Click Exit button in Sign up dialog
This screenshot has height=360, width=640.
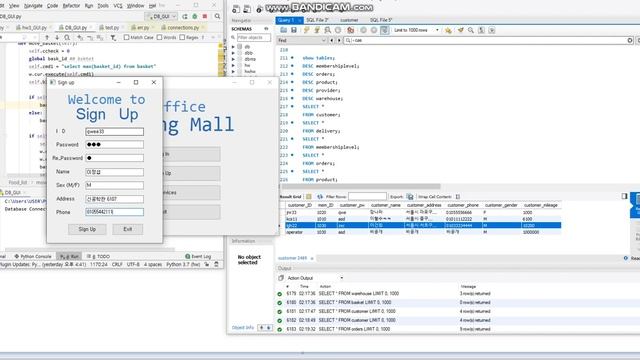128,229
